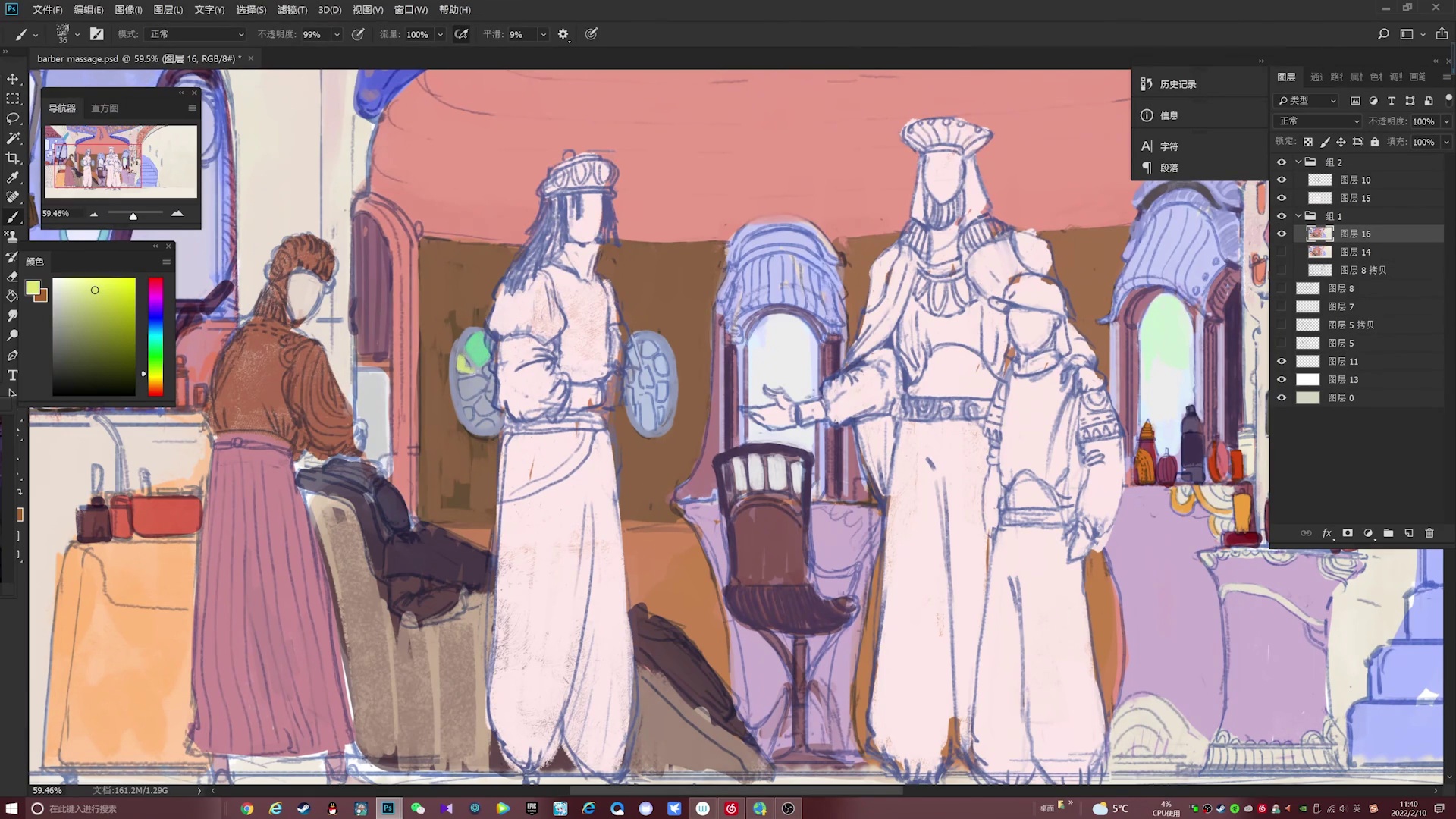Select the Crop tool
1456x819 pixels.
tap(13, 158)
